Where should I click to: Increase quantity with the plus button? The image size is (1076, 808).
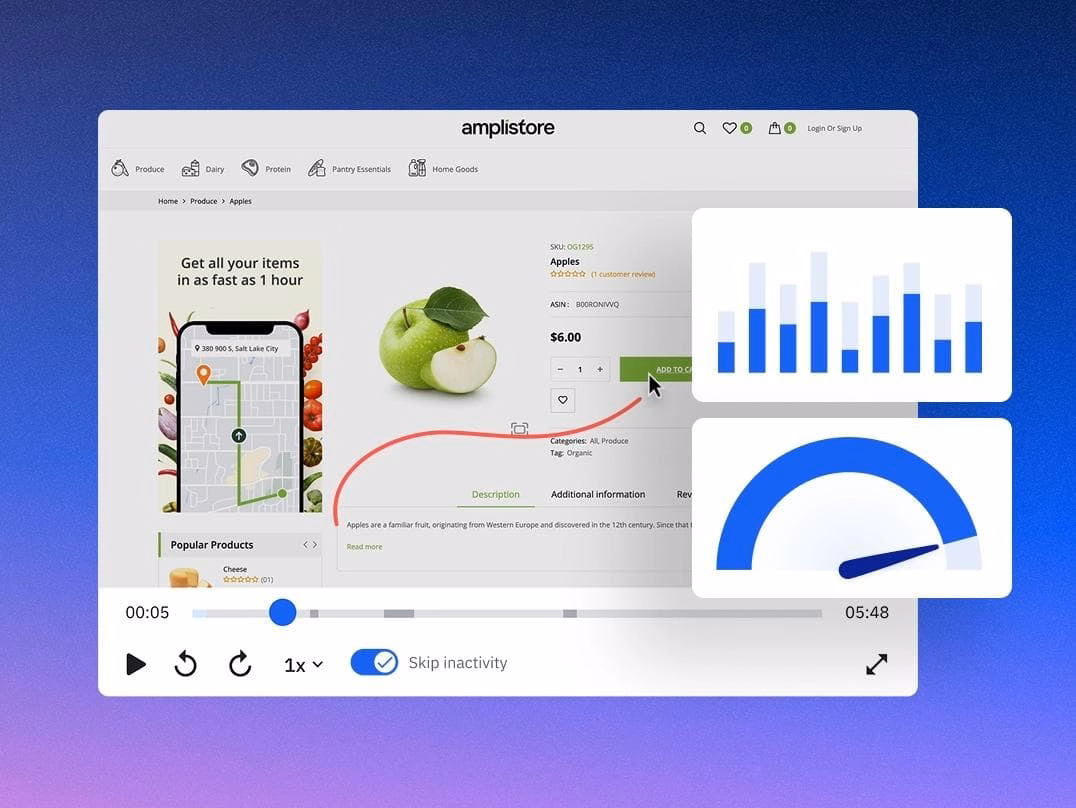[600, 369]
